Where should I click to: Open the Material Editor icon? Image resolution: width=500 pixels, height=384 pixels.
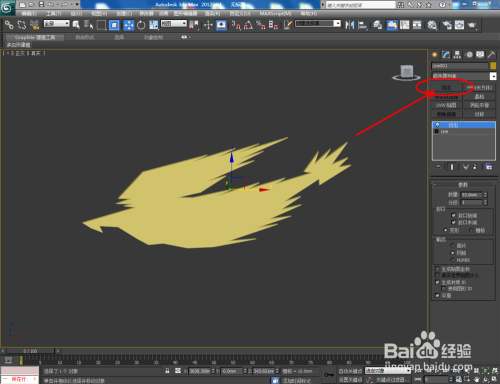tap(432, 25)
